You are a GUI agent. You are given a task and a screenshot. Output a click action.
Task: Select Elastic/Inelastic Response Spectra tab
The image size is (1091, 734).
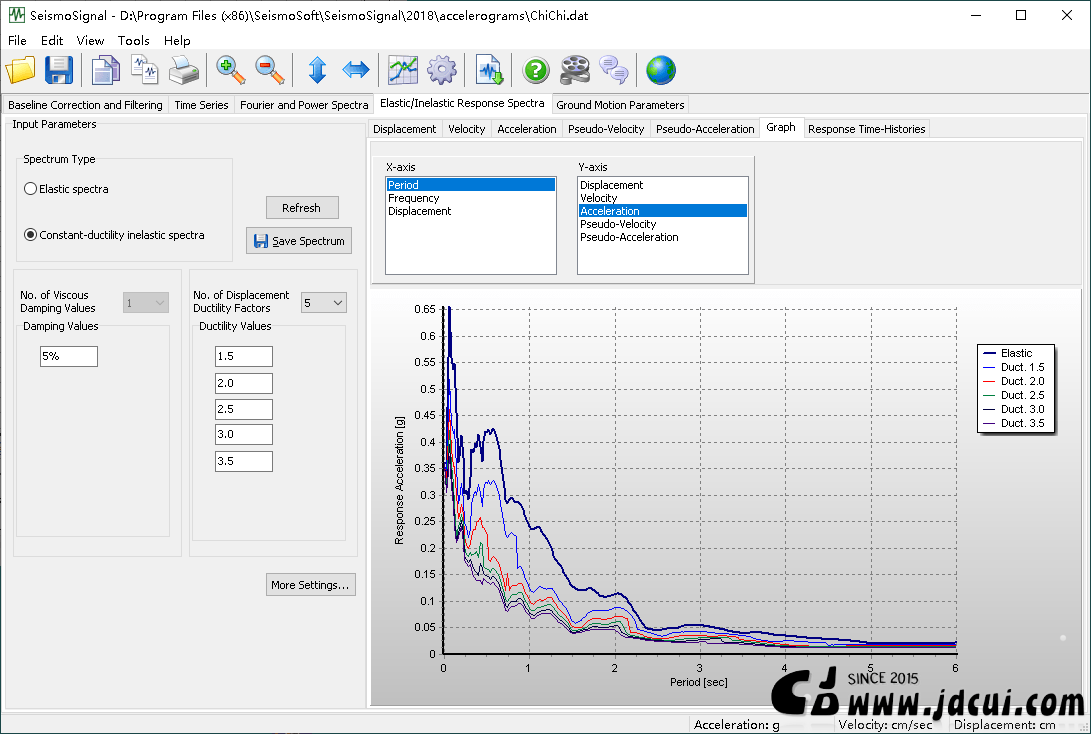[462, 103]
